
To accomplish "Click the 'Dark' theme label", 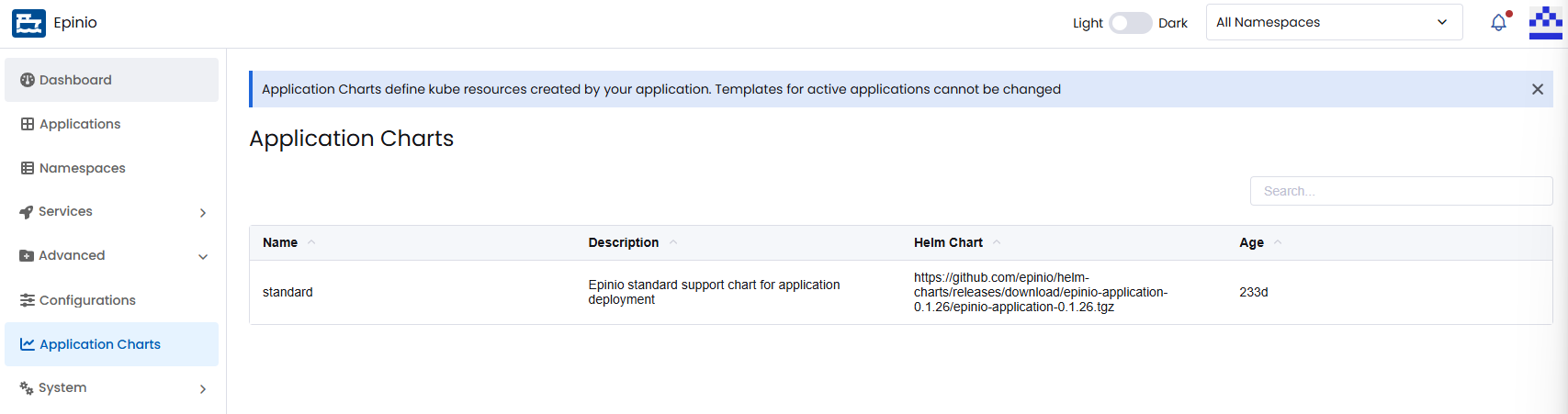I will click(1173, 23).
